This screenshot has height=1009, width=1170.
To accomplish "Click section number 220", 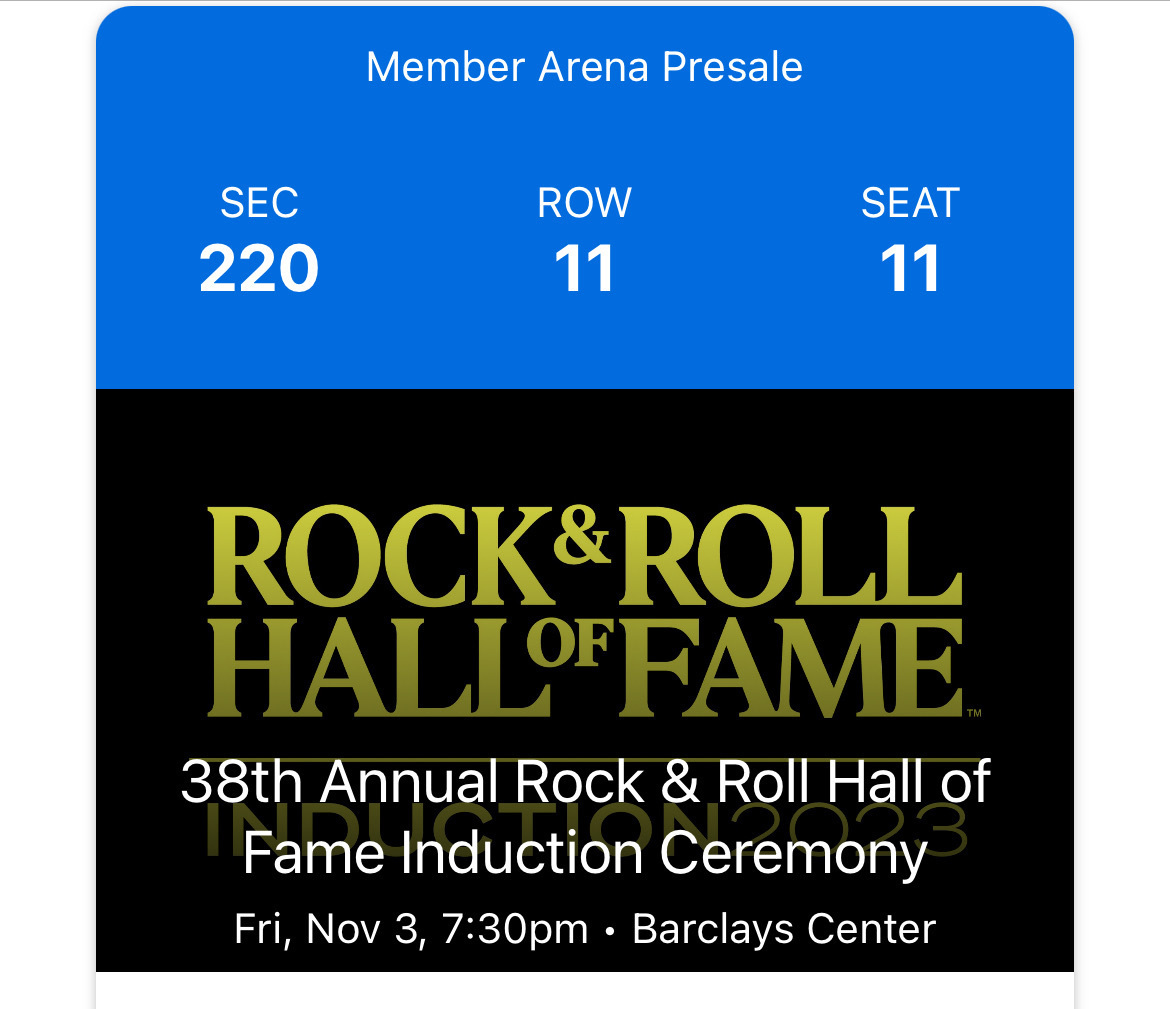I will [259, 269].
